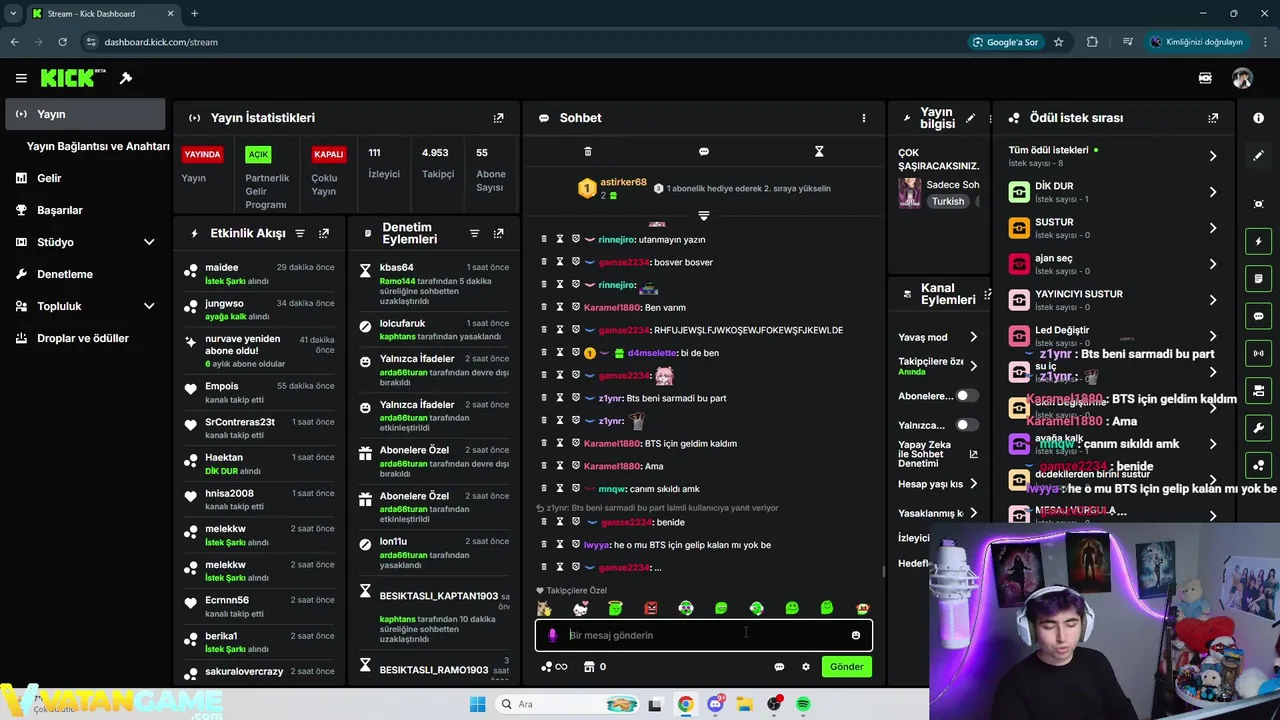Click the chat bubble icon beside settings gear

(x=779, y=667)
